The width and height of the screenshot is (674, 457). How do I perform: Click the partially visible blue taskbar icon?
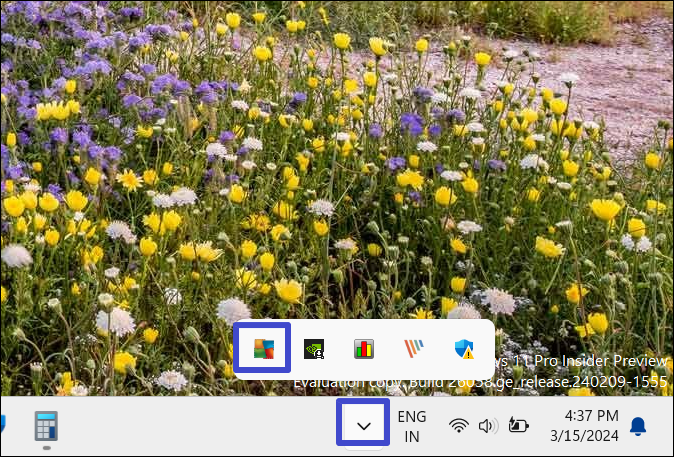click(3, 426)
